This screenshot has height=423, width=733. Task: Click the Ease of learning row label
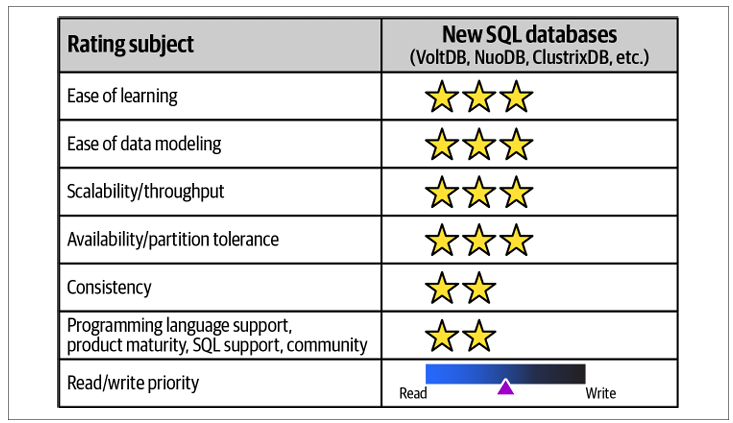(x=122, y=96)
